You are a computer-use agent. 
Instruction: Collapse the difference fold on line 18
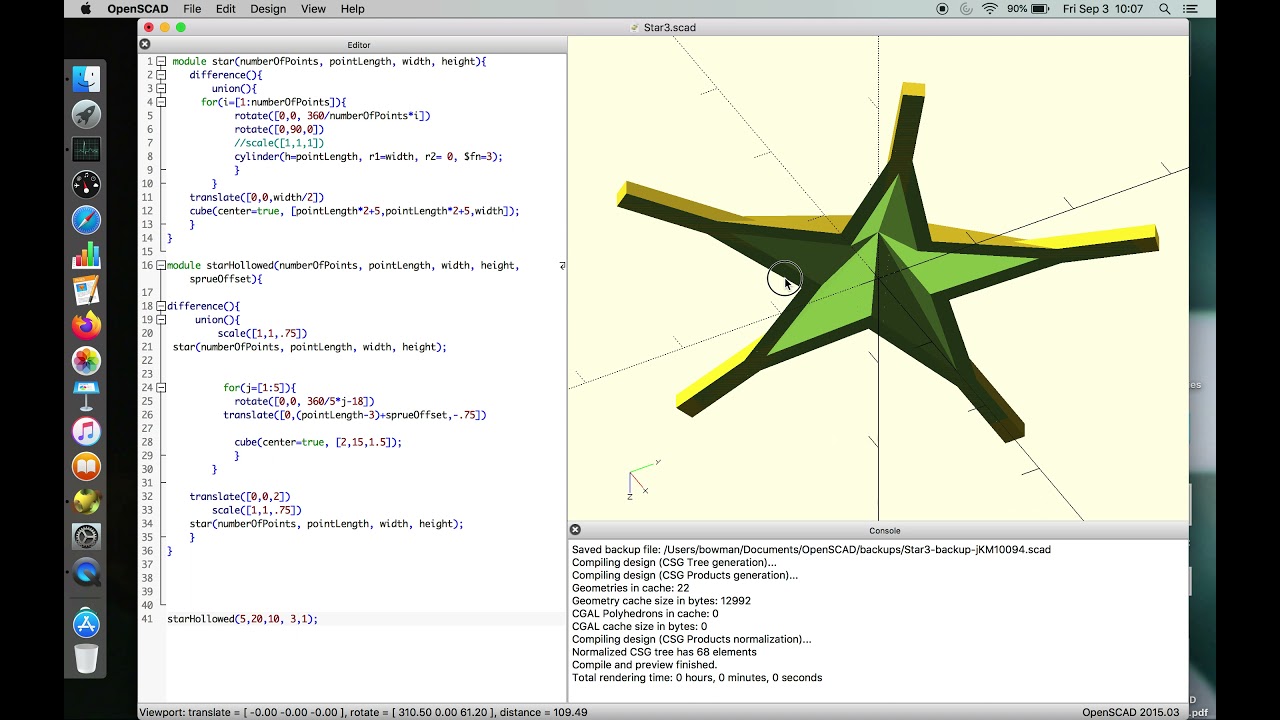point(161,306)
